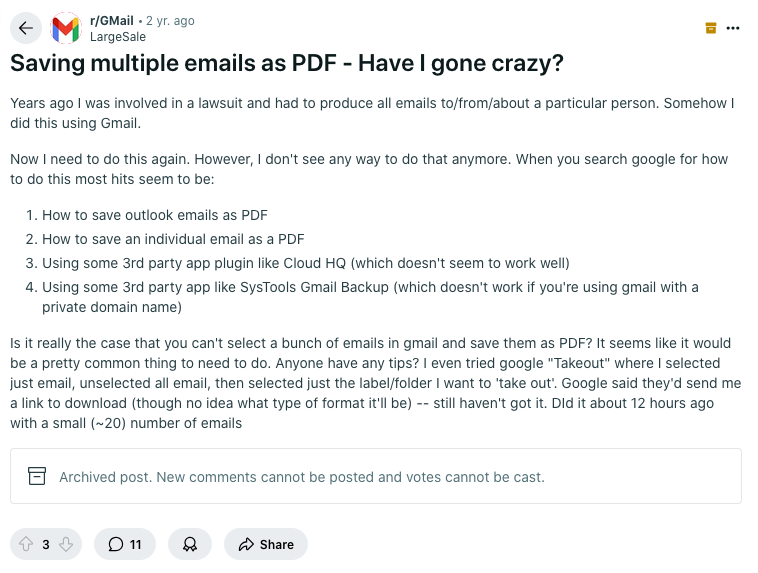
Task: Open the r/GMail subreddit link
Action: coord(113,21)
